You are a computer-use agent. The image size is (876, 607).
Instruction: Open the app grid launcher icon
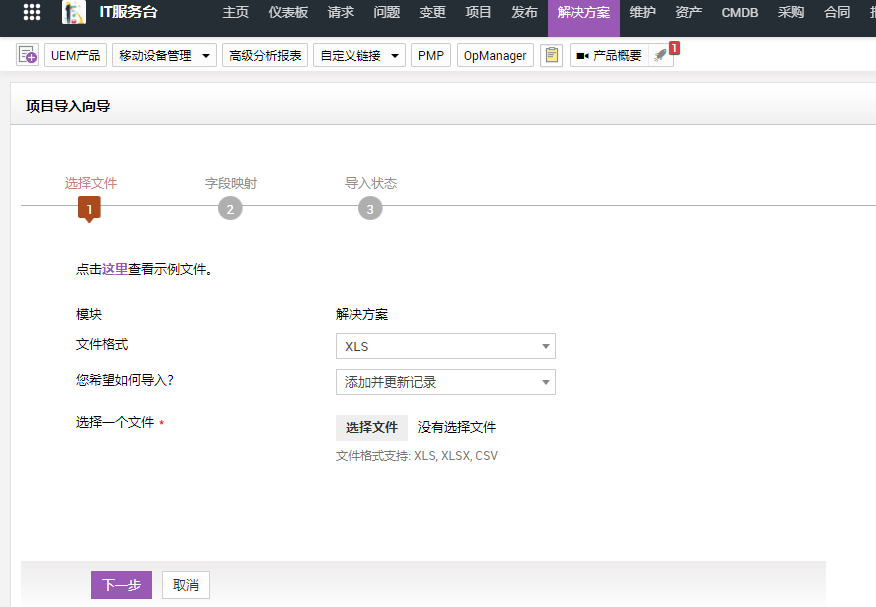coord(32,13)
